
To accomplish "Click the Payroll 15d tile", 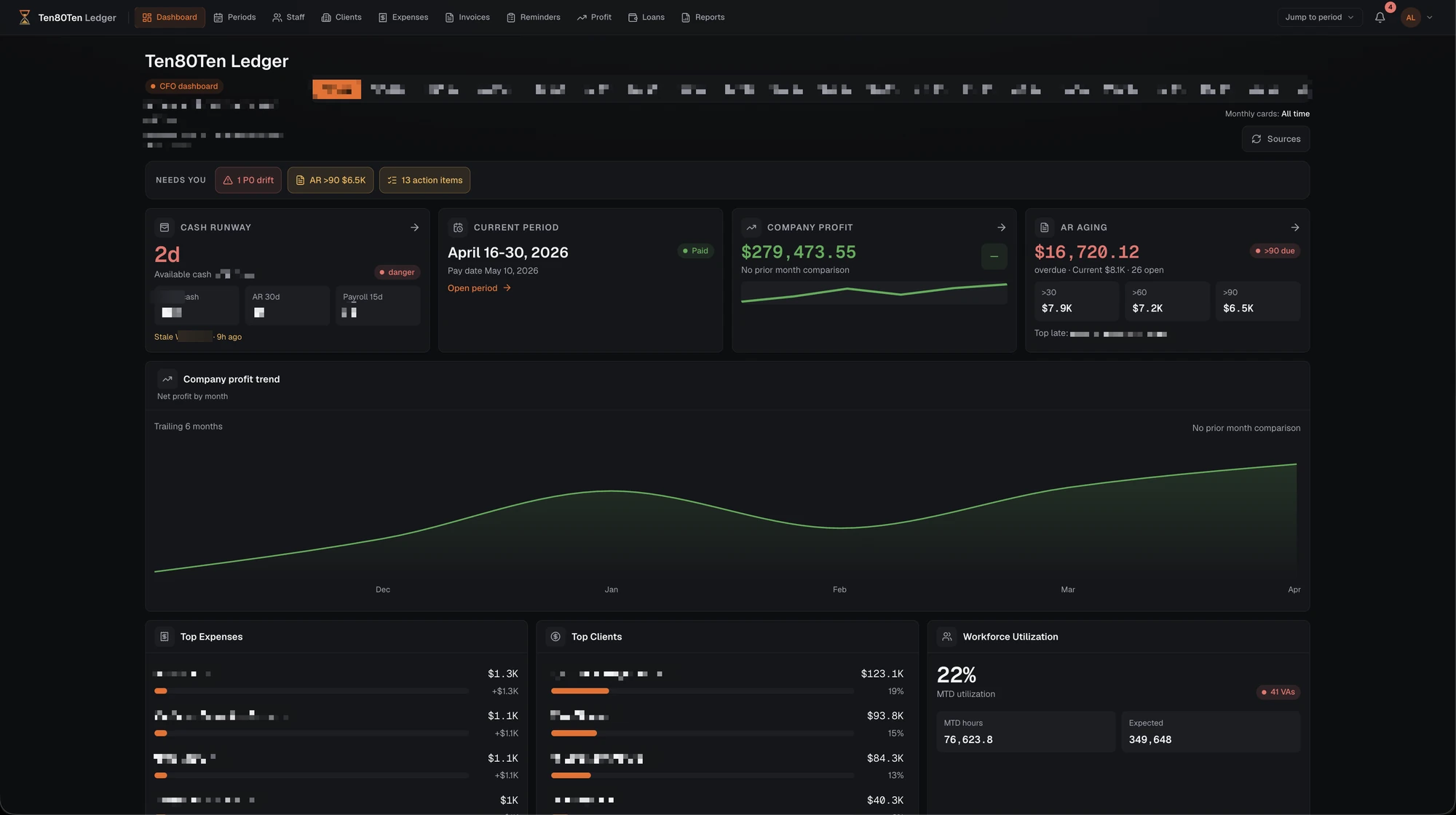I will pyautogui.click(x=378, y=306).
